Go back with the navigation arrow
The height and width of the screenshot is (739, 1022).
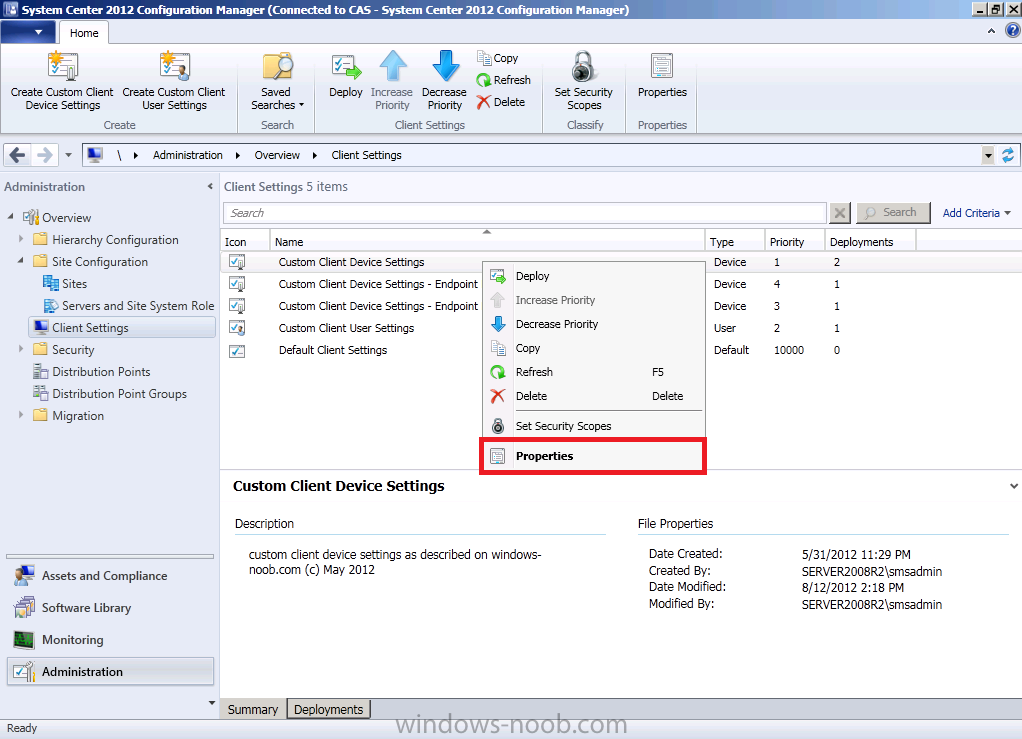coord(18,155)
